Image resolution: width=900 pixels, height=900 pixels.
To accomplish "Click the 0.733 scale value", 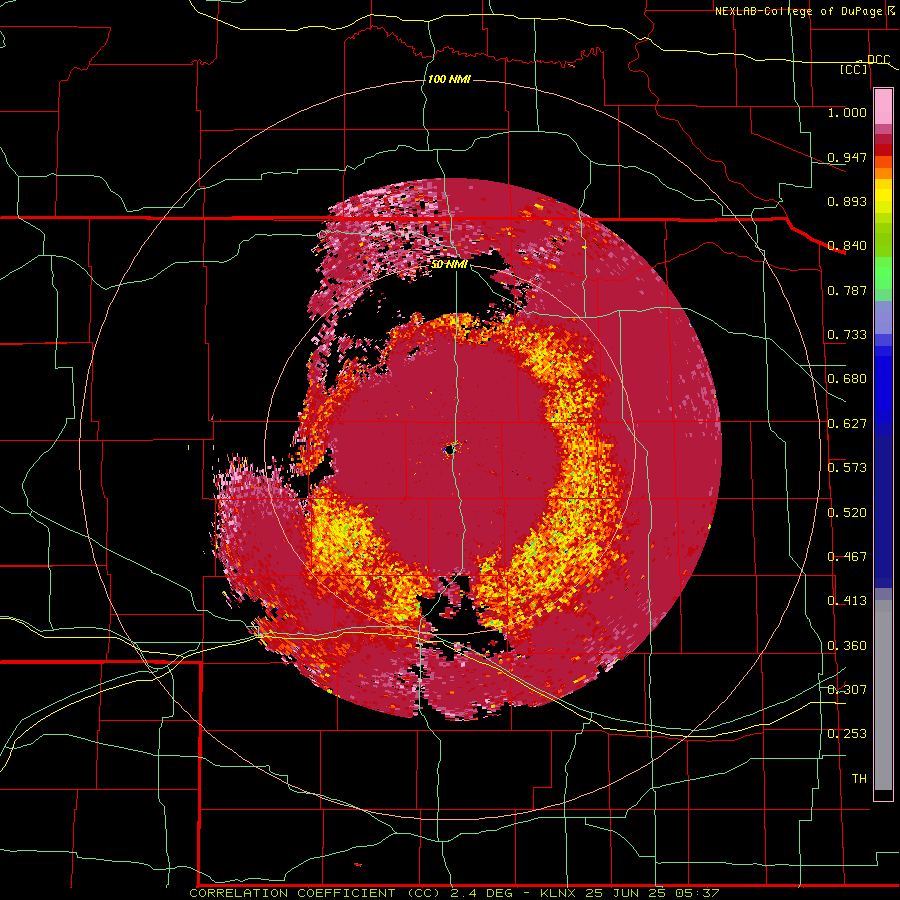I will coord(847,335).
